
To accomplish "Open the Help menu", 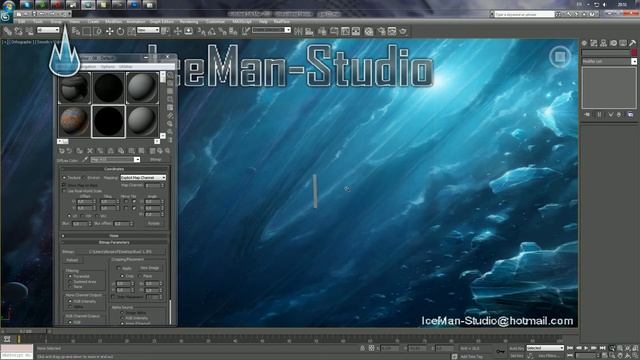I will pyautogui.click(x=263, y=22).
